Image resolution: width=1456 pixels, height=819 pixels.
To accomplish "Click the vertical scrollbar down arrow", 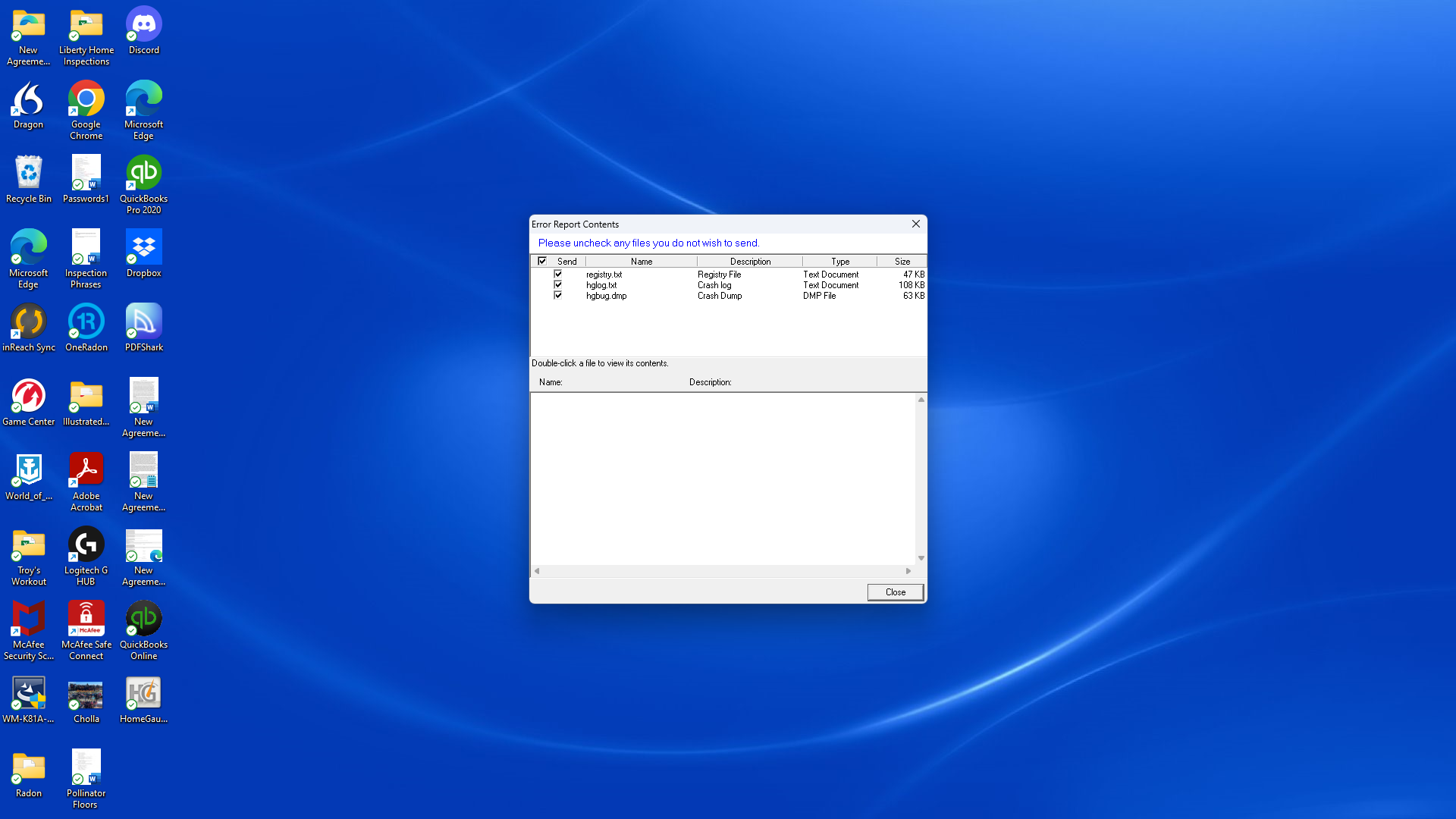I will click(x=921, y=558).
